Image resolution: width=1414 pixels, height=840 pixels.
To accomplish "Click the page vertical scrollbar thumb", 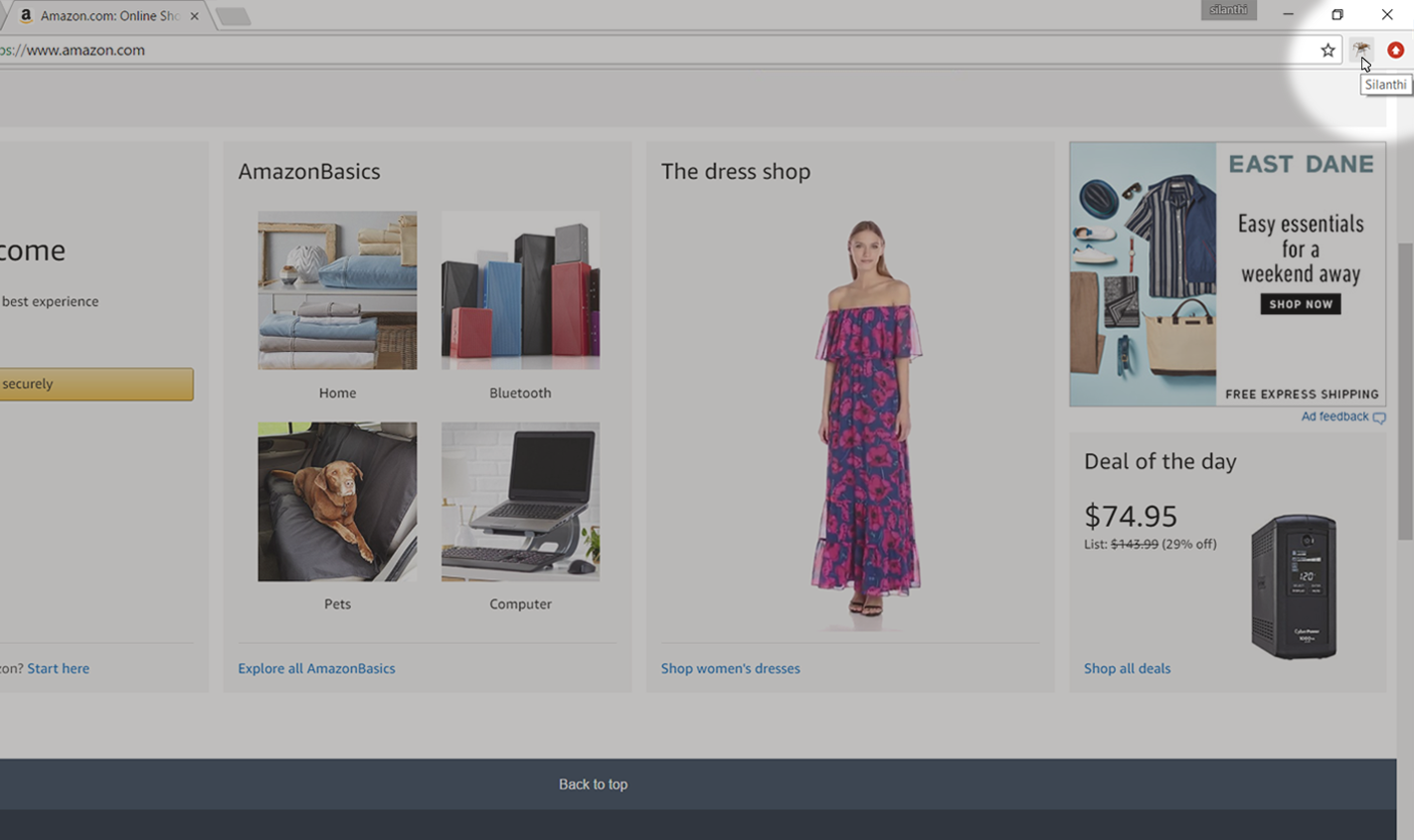I will 1405,391.
